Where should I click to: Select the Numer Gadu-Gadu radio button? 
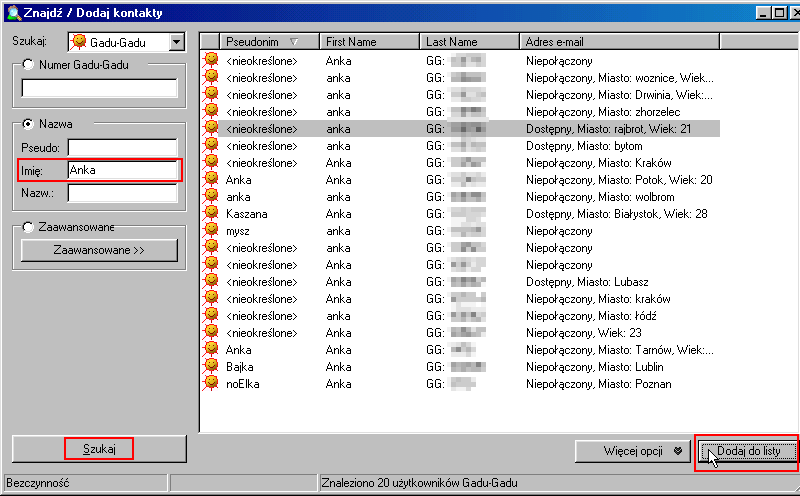tap(28, 66)
